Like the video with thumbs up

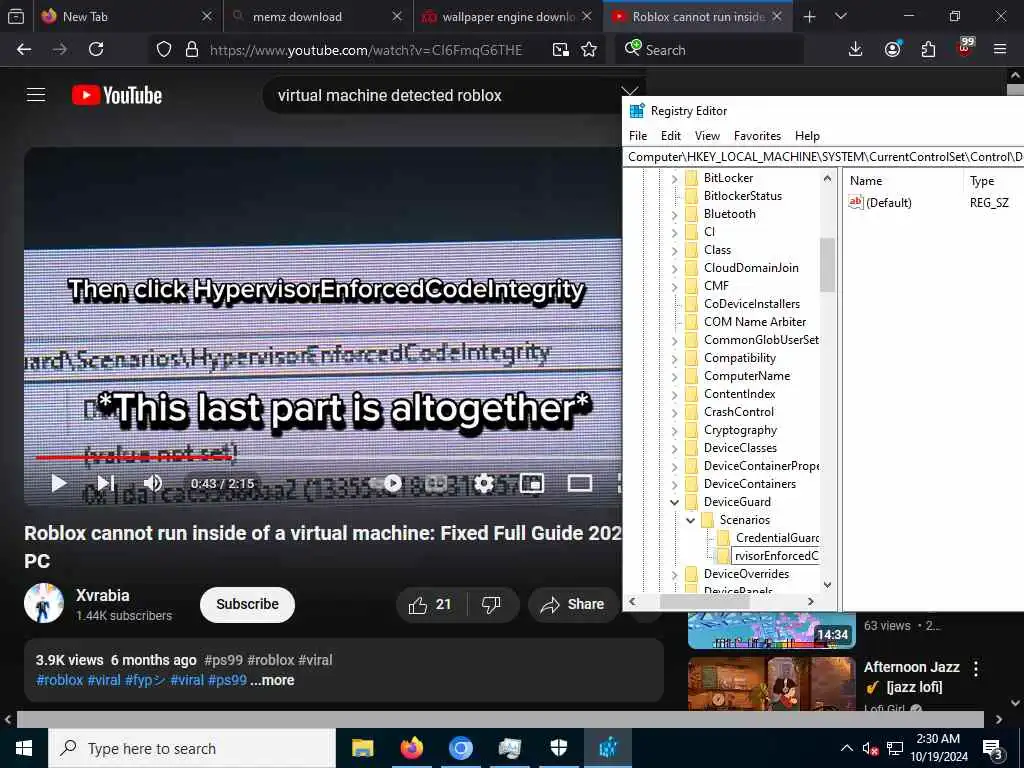point(430,605)
